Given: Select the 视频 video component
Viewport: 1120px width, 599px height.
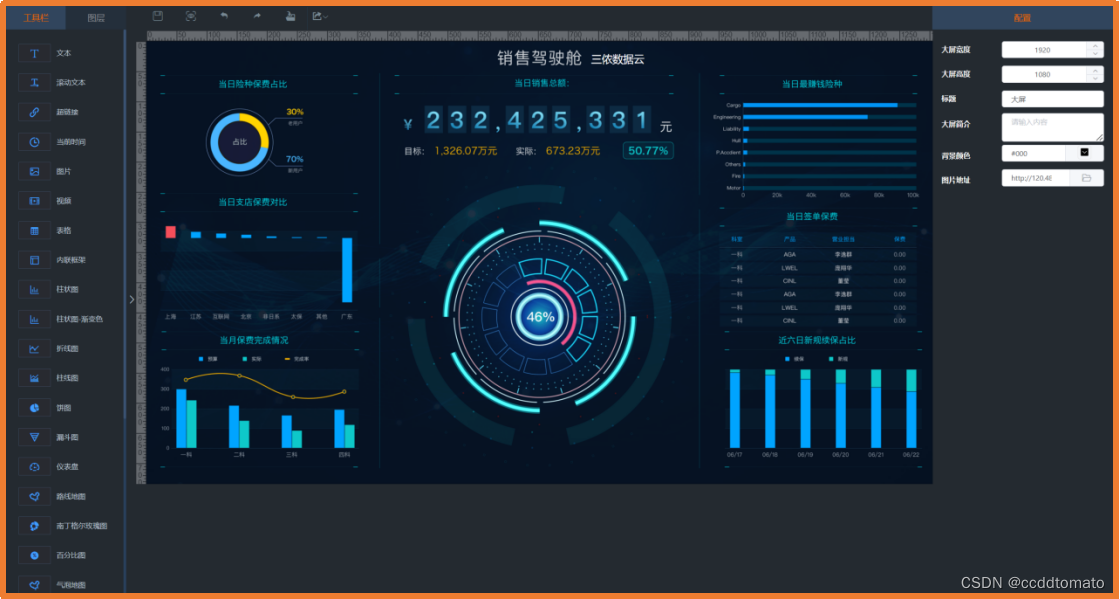Looking at the screenshot, I should [x=34, y=201].
